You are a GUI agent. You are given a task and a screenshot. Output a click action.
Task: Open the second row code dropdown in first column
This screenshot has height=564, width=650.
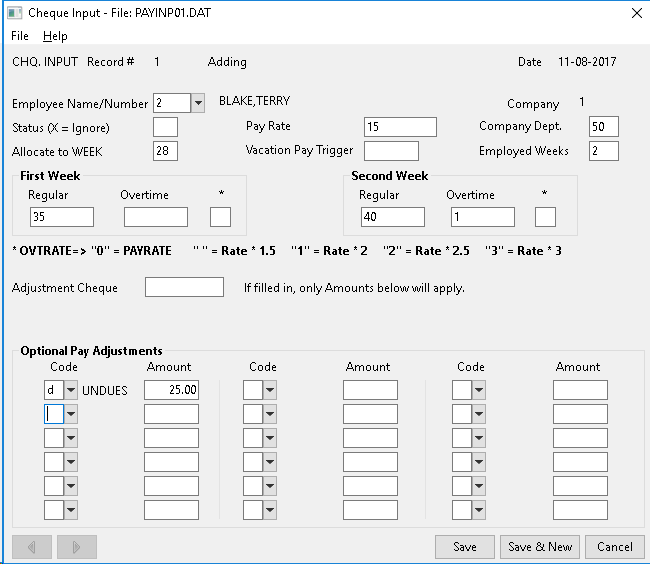click(x=71, y=414)
